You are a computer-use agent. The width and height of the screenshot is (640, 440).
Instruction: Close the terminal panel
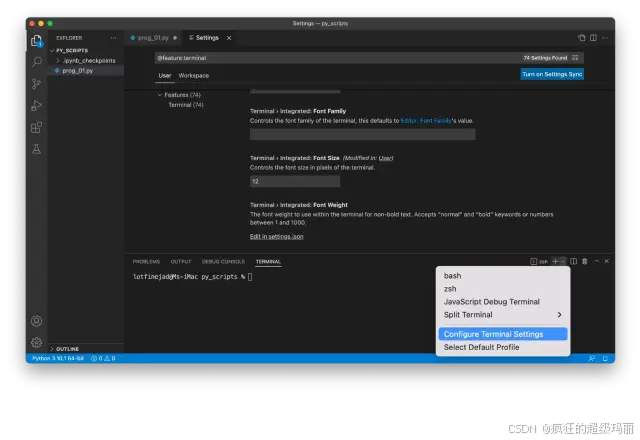(607, 261)
